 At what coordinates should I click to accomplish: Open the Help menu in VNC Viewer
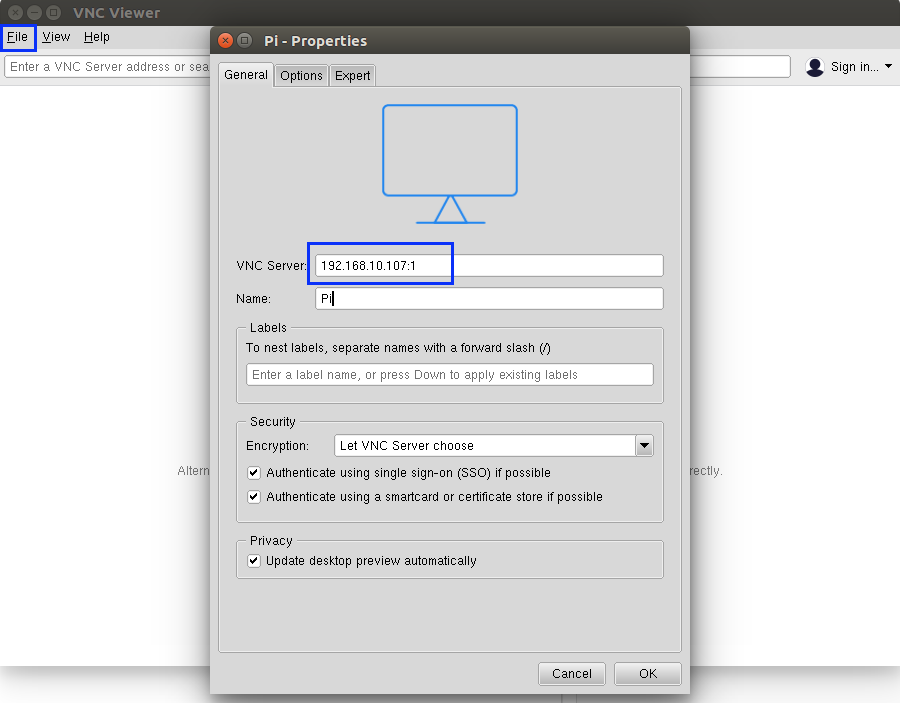pos(96,37)
